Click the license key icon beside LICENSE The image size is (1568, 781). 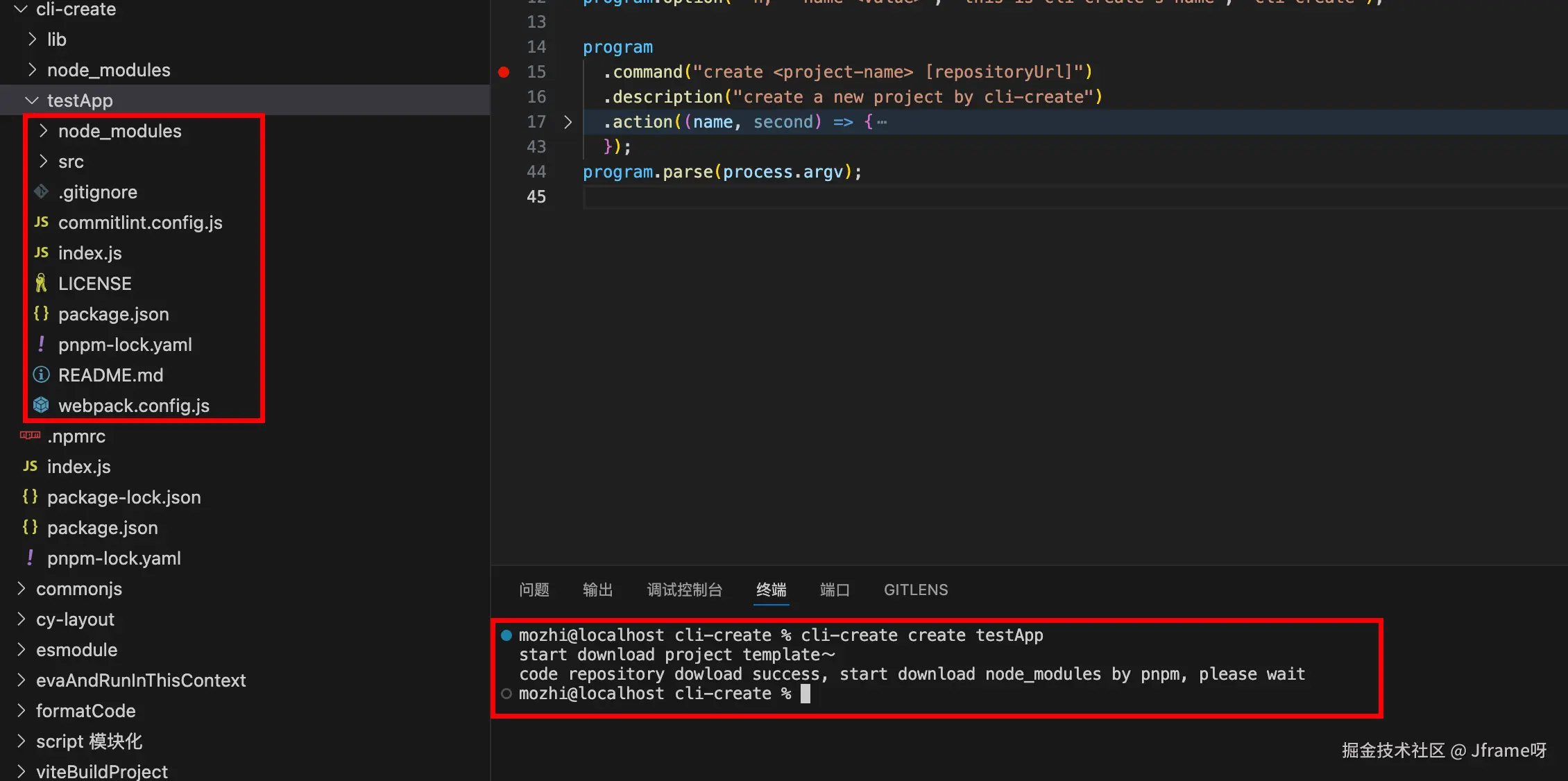(41, 283)
